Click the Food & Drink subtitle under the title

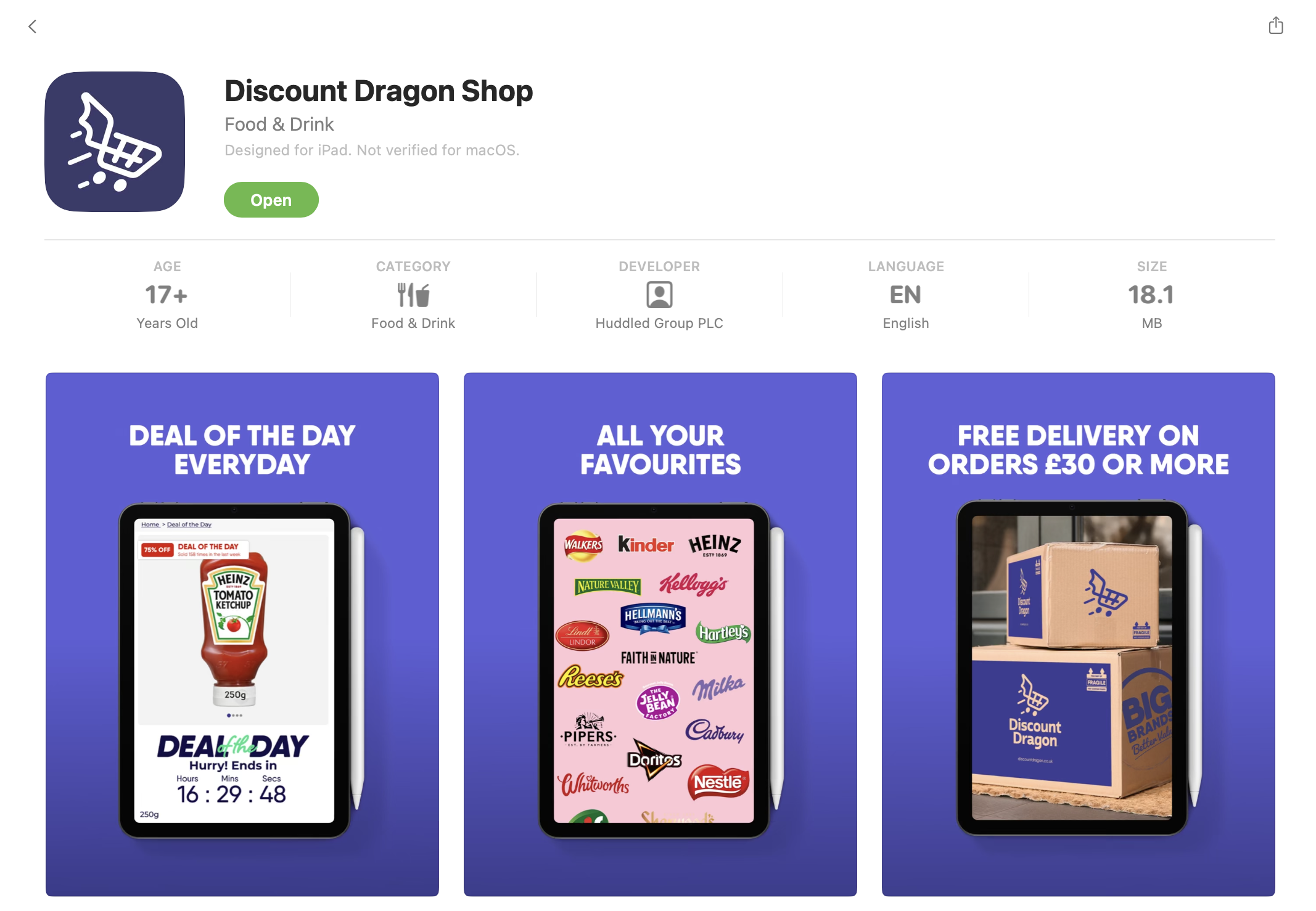[x=279, y=125]
